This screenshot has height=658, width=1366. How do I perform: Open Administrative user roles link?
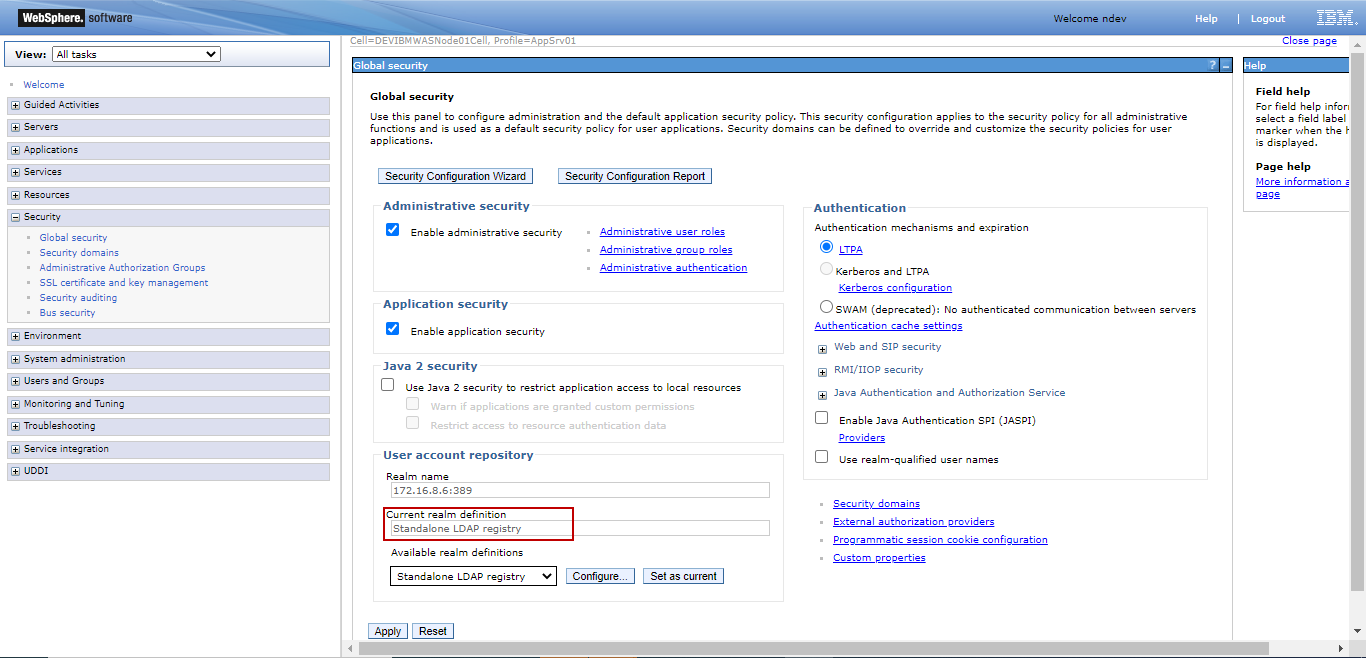click(x=662, y=232)
